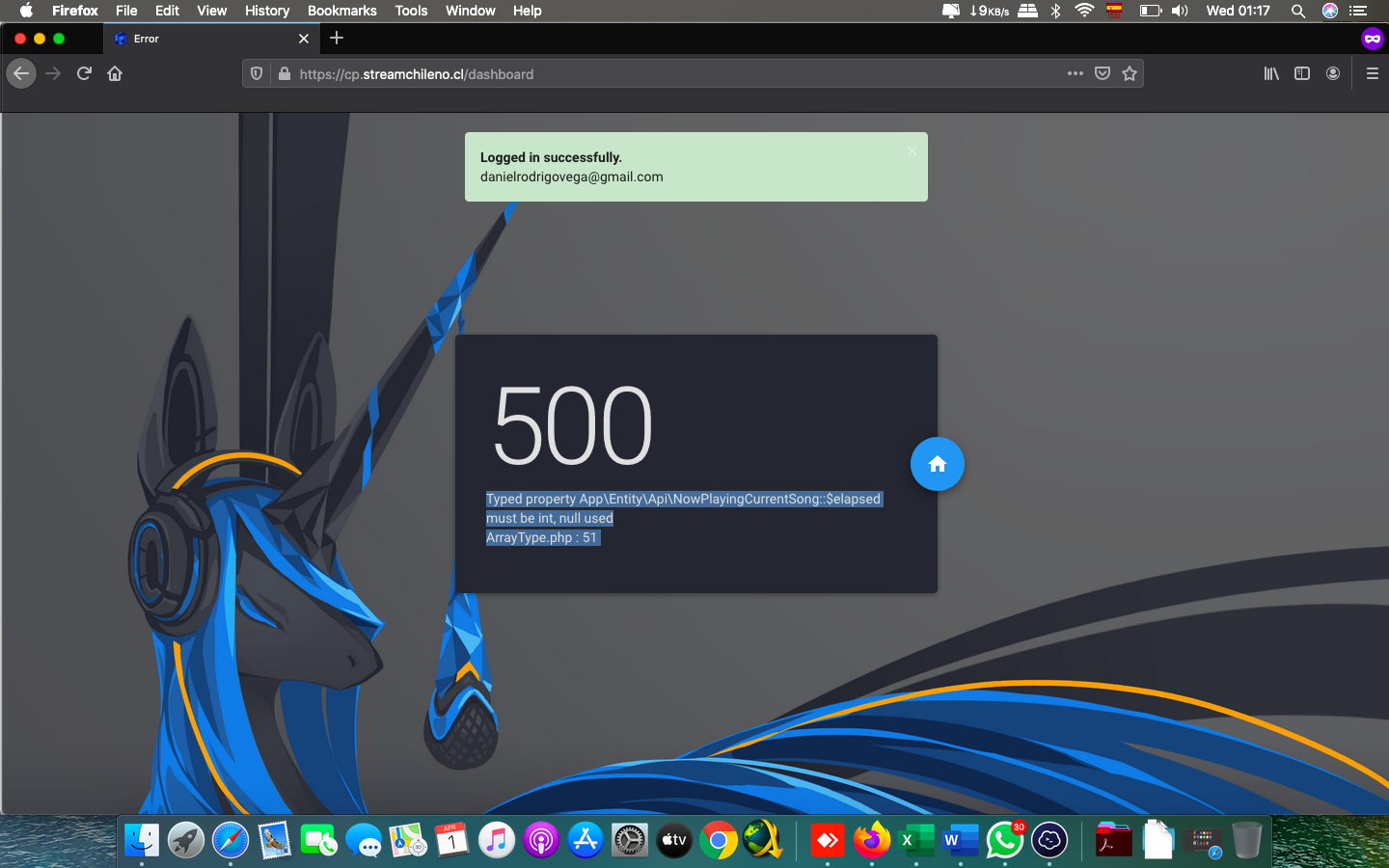The image size is (1389, 868).
Task: Open the Firefox application menu
Action: coord(75,11)
